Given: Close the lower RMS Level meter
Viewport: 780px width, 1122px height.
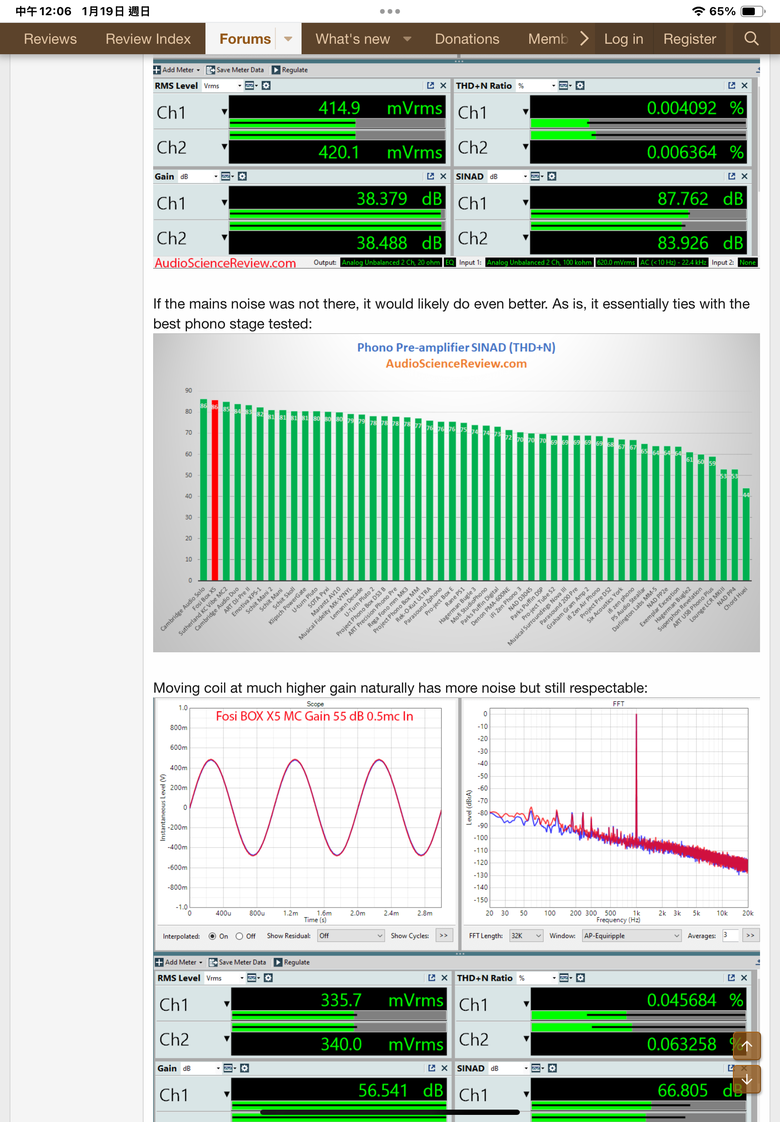Looking at the screenshot, I should click(444, 977).
